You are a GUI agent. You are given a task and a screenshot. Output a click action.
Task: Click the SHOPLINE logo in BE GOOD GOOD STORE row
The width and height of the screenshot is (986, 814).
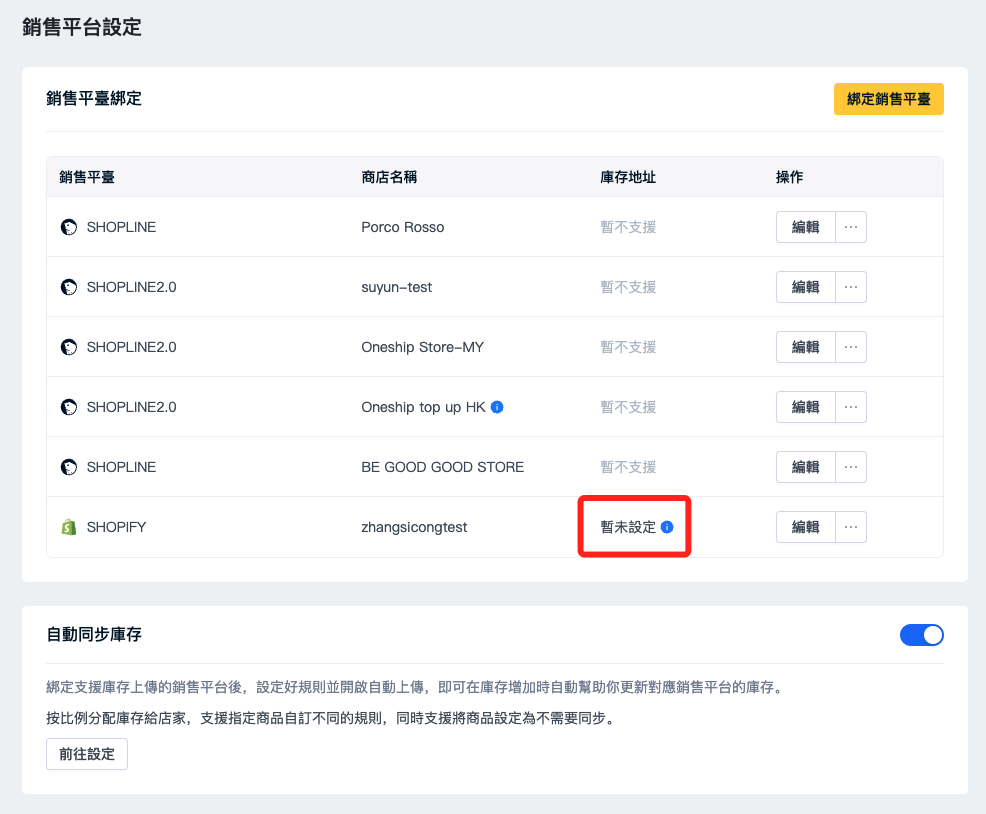(69, 467)
